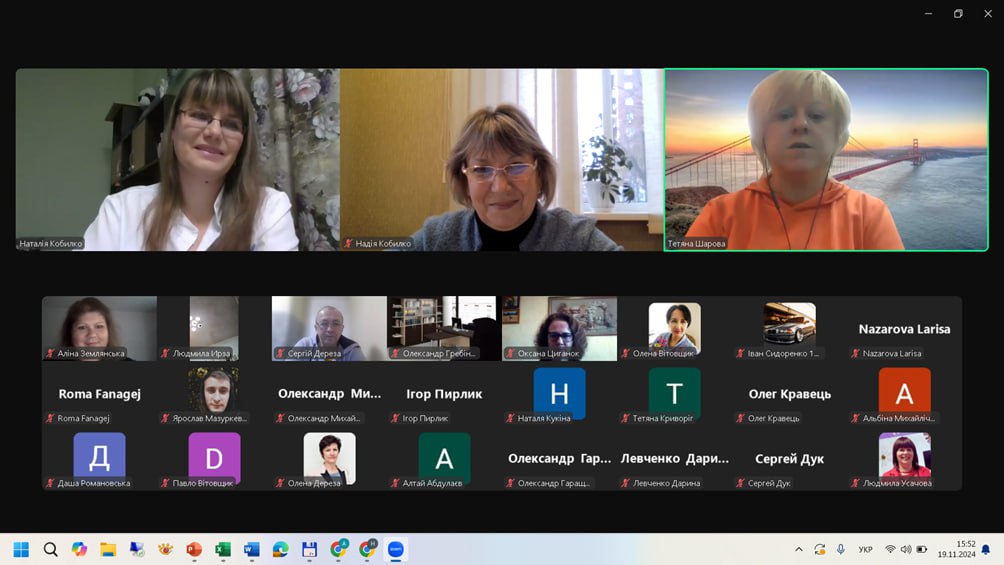The height and width of the screenshot is (565, 1004).
Task: Open the Windows Start menu
Action: point(21,550)
